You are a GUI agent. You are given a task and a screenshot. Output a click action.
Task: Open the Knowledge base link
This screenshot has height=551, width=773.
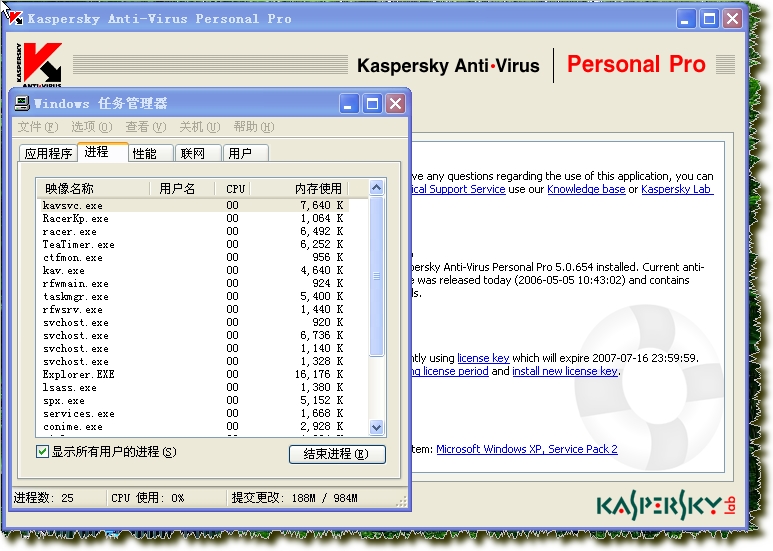point(586,189)
